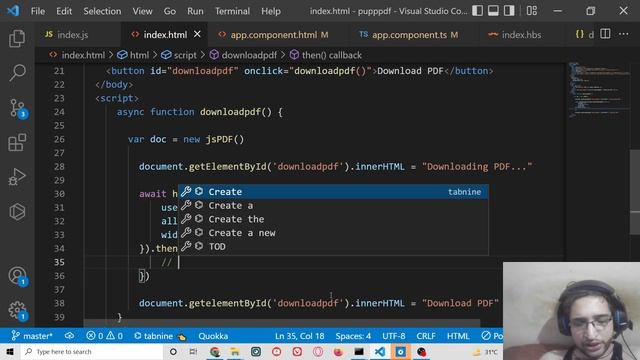The width and height of the screenshot is (640, 360).
Task: Click VS Code taskbar icon
Action: (x=380, y=351)
